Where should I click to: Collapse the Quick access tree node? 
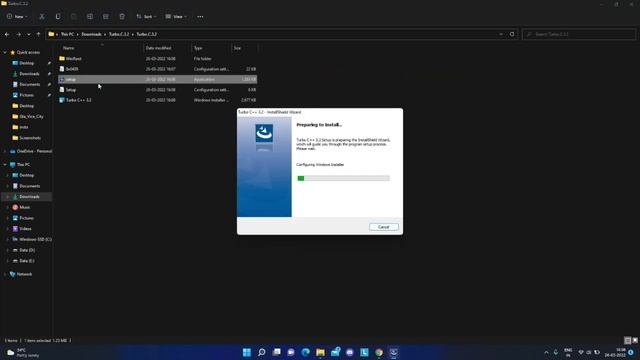point(5,53)
